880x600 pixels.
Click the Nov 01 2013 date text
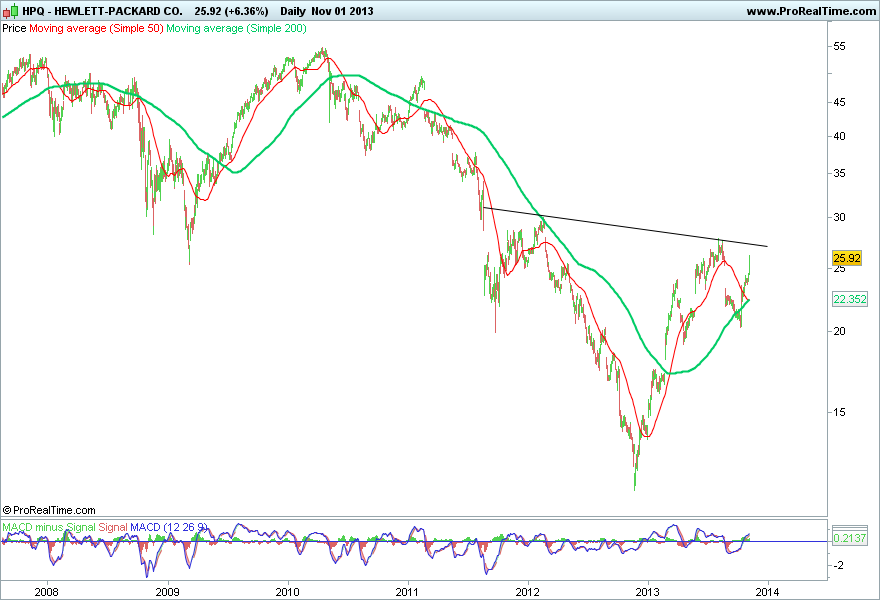click(x=342, y=11)
